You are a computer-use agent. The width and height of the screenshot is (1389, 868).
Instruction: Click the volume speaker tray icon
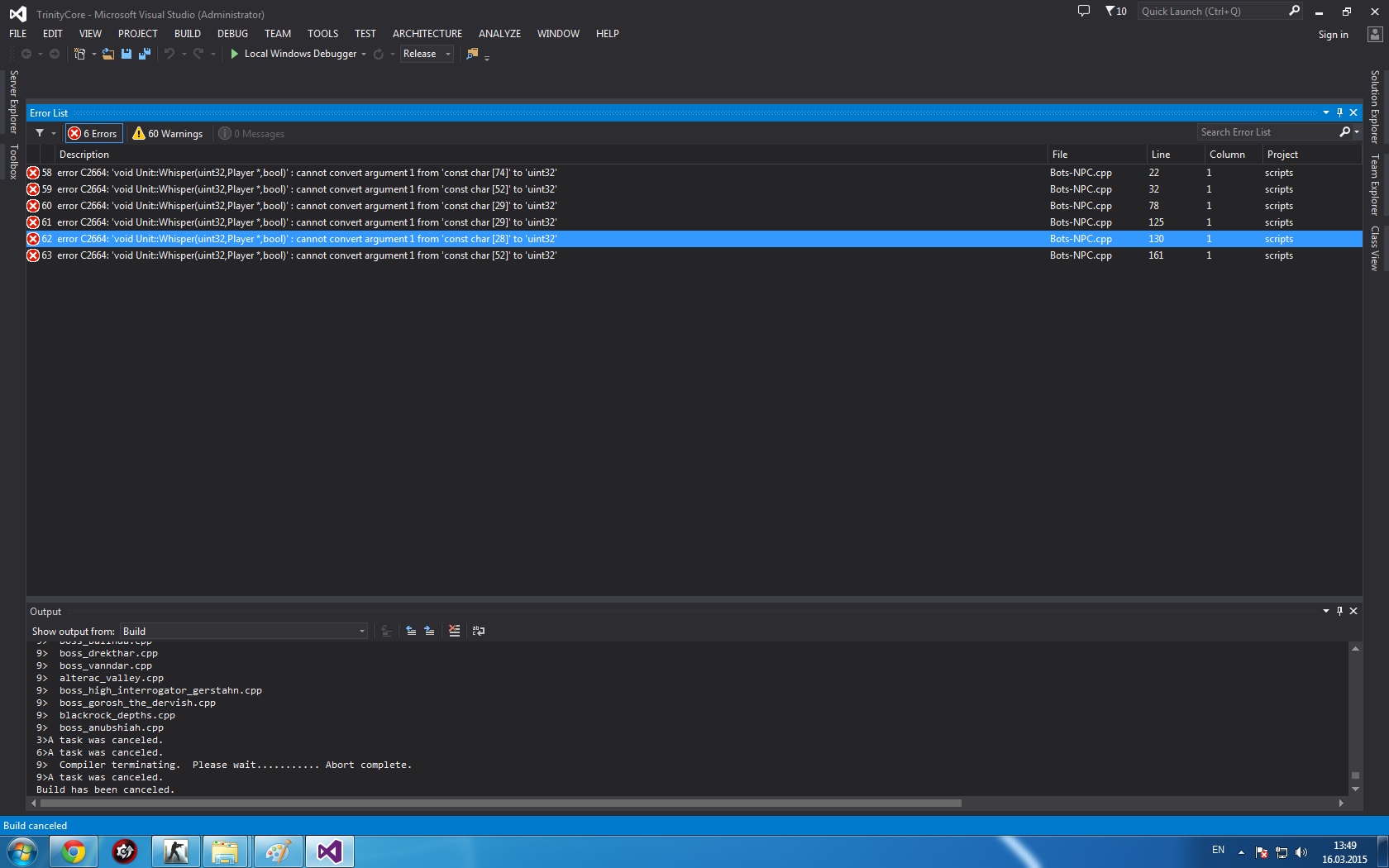point(1301,851)
